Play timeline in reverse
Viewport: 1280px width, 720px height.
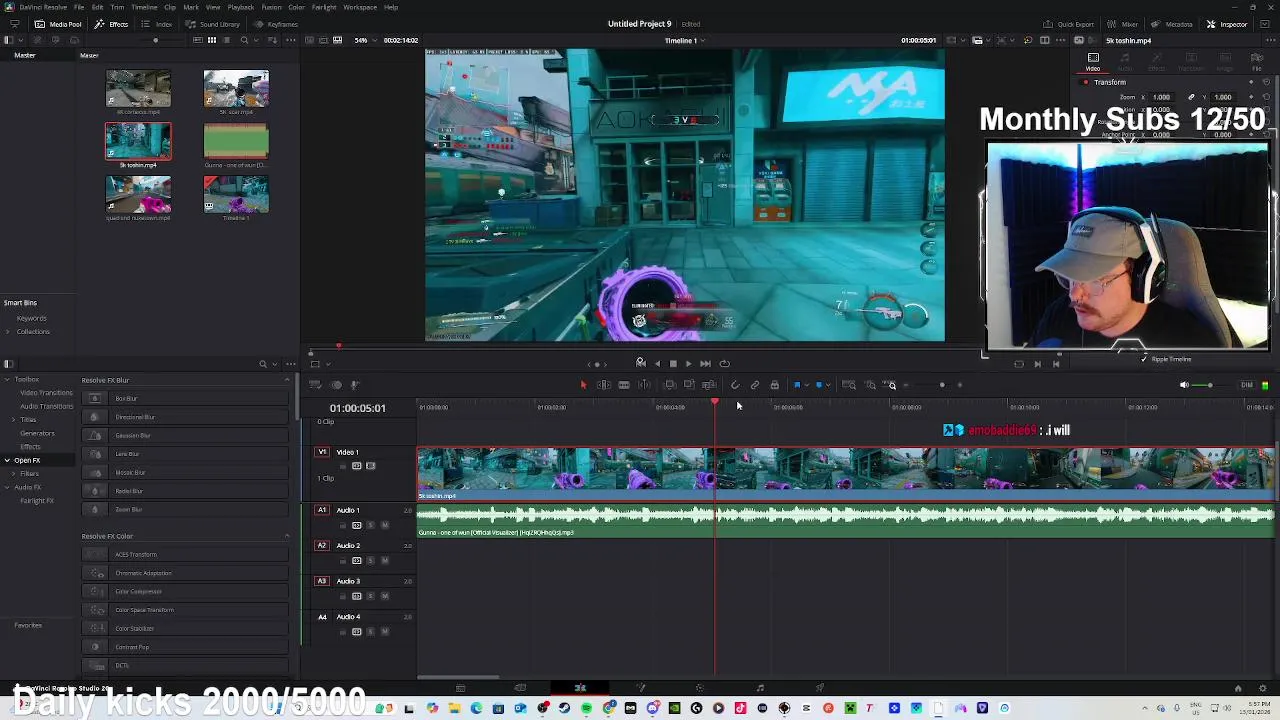click(657, 364)
